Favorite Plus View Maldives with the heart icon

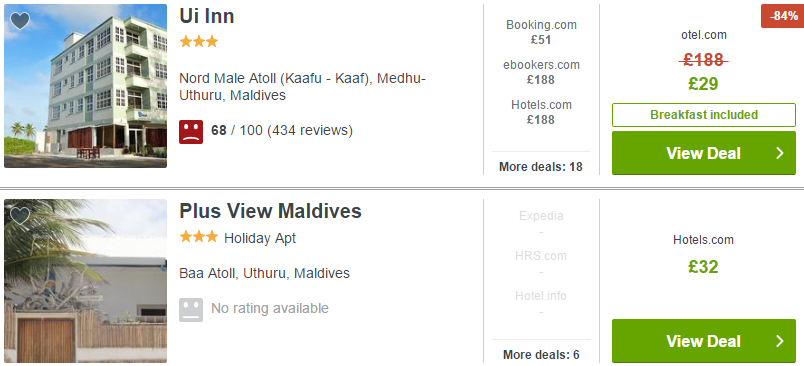click(x=20, y=216)
